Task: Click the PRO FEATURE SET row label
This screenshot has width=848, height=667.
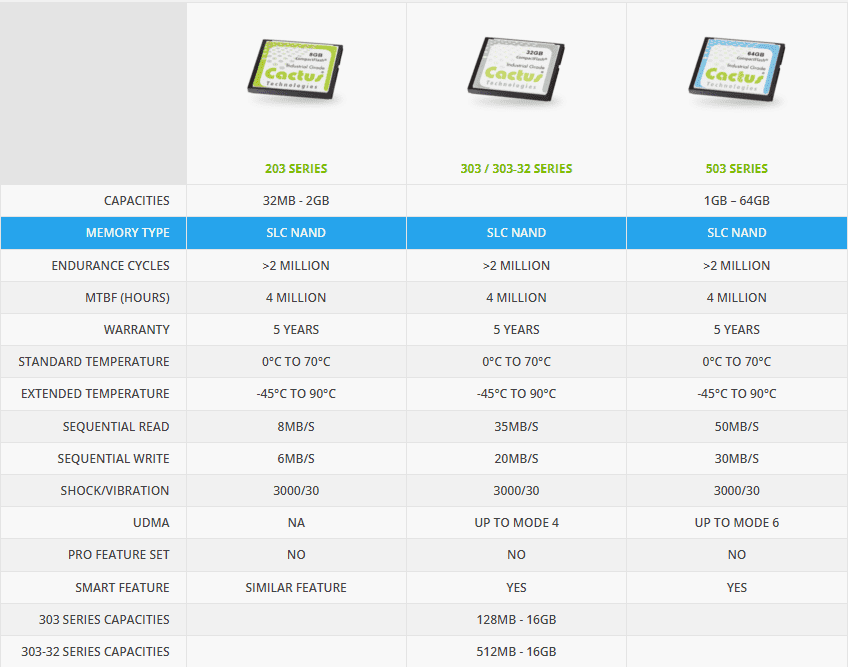Action: (118, 554)
